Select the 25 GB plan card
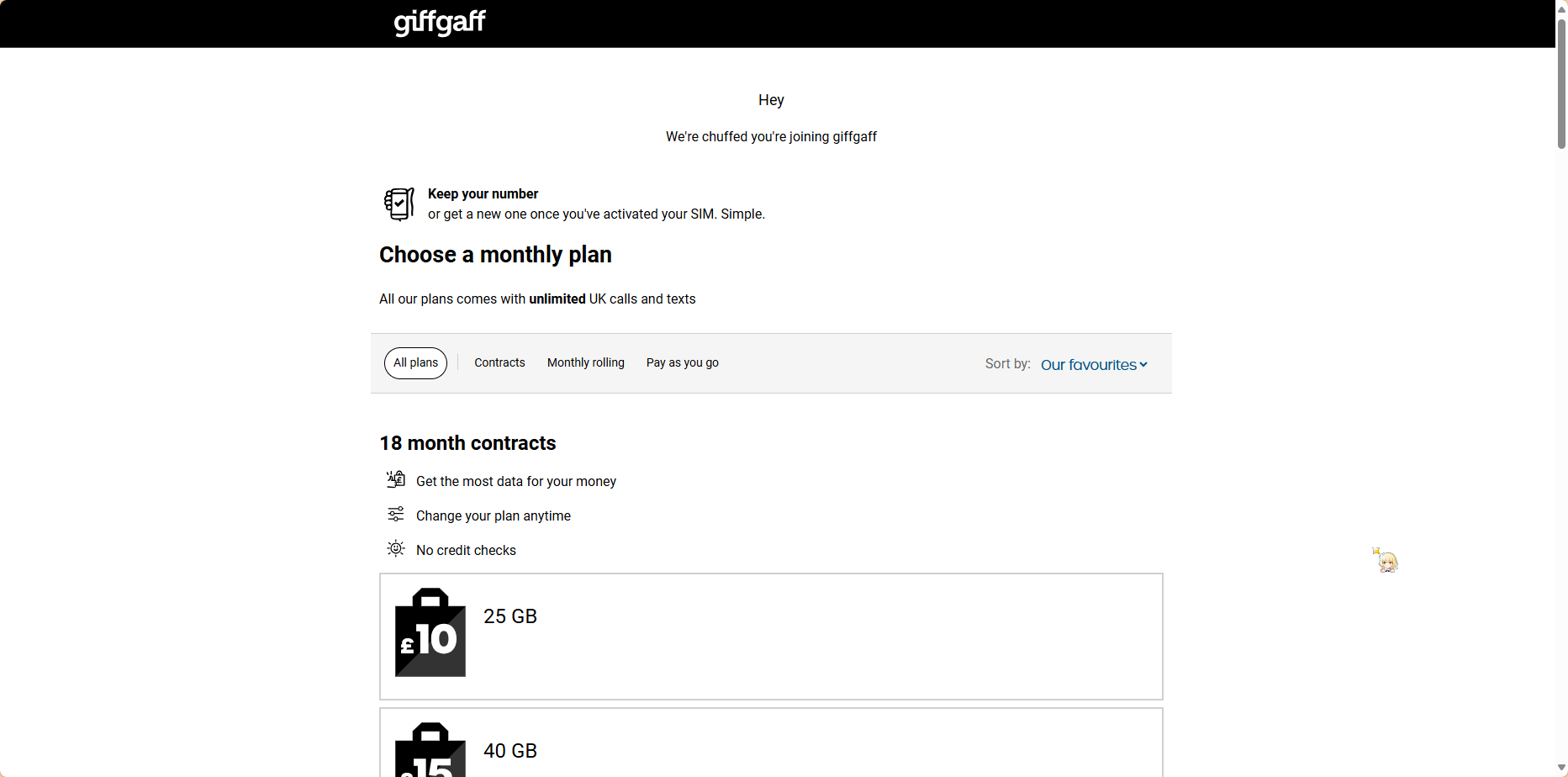1568x777 pixels. point(771,637)
